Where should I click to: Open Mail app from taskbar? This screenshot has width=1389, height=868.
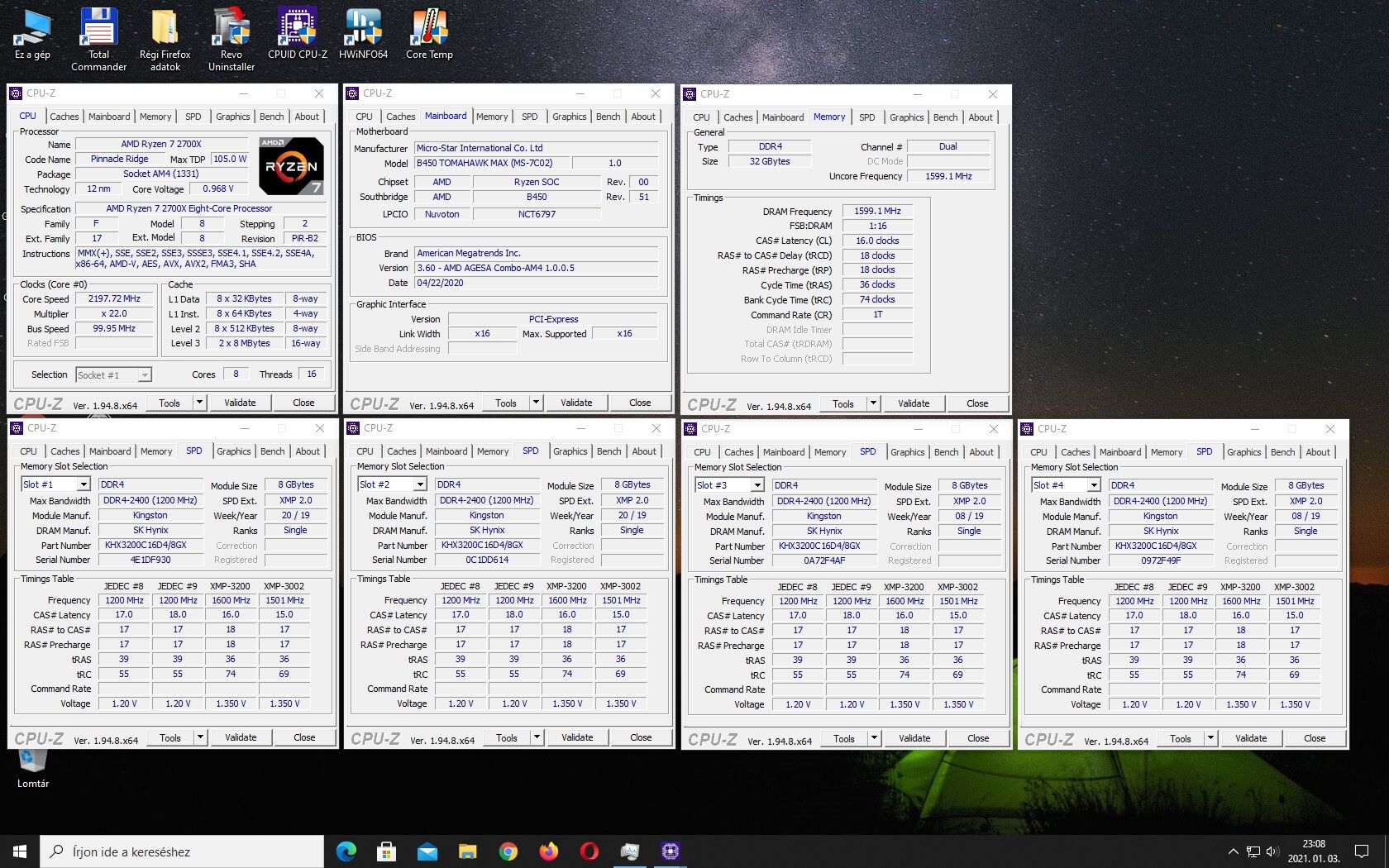(x=427, y=851)
